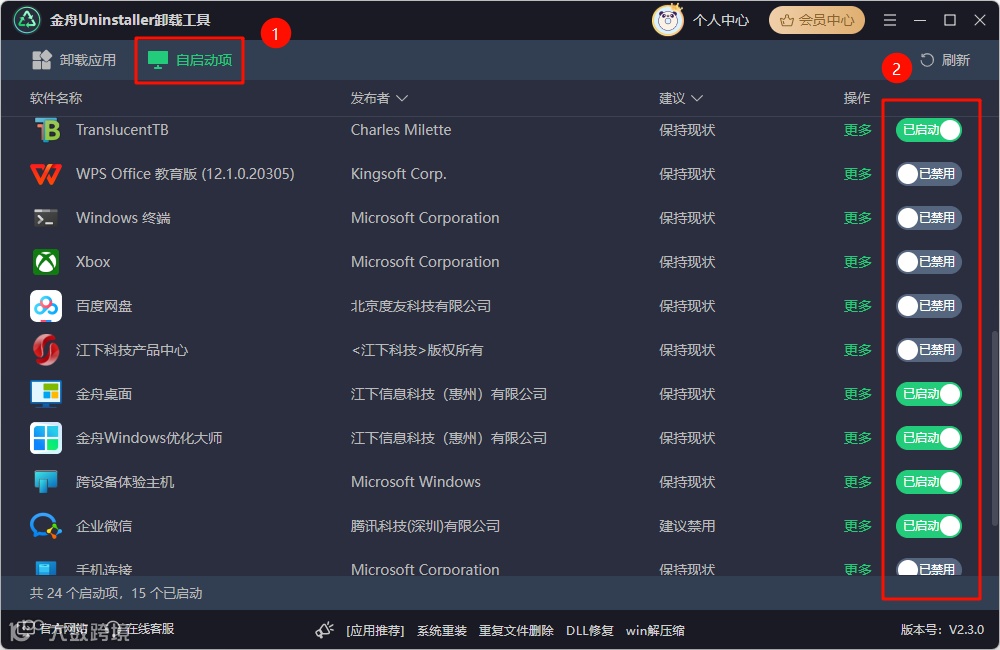Click the panda user avatar icon

667,20
